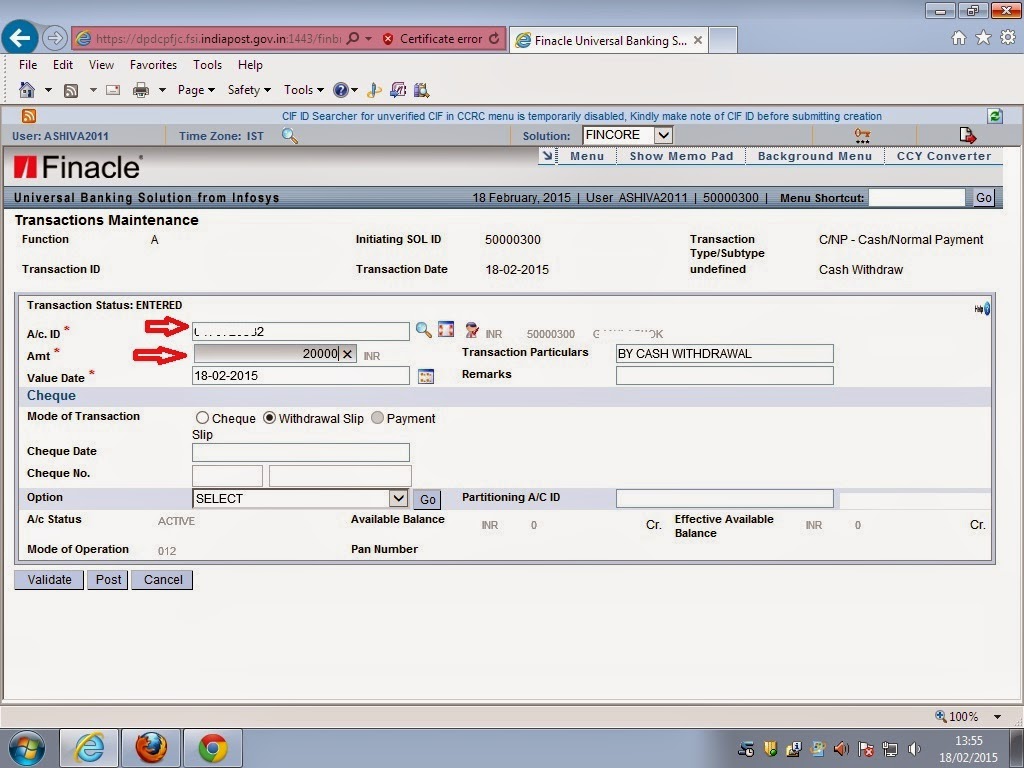This screenshot has height=768, width=1024.
Task: Click the Windows Start button
Action: click(27, 748)
